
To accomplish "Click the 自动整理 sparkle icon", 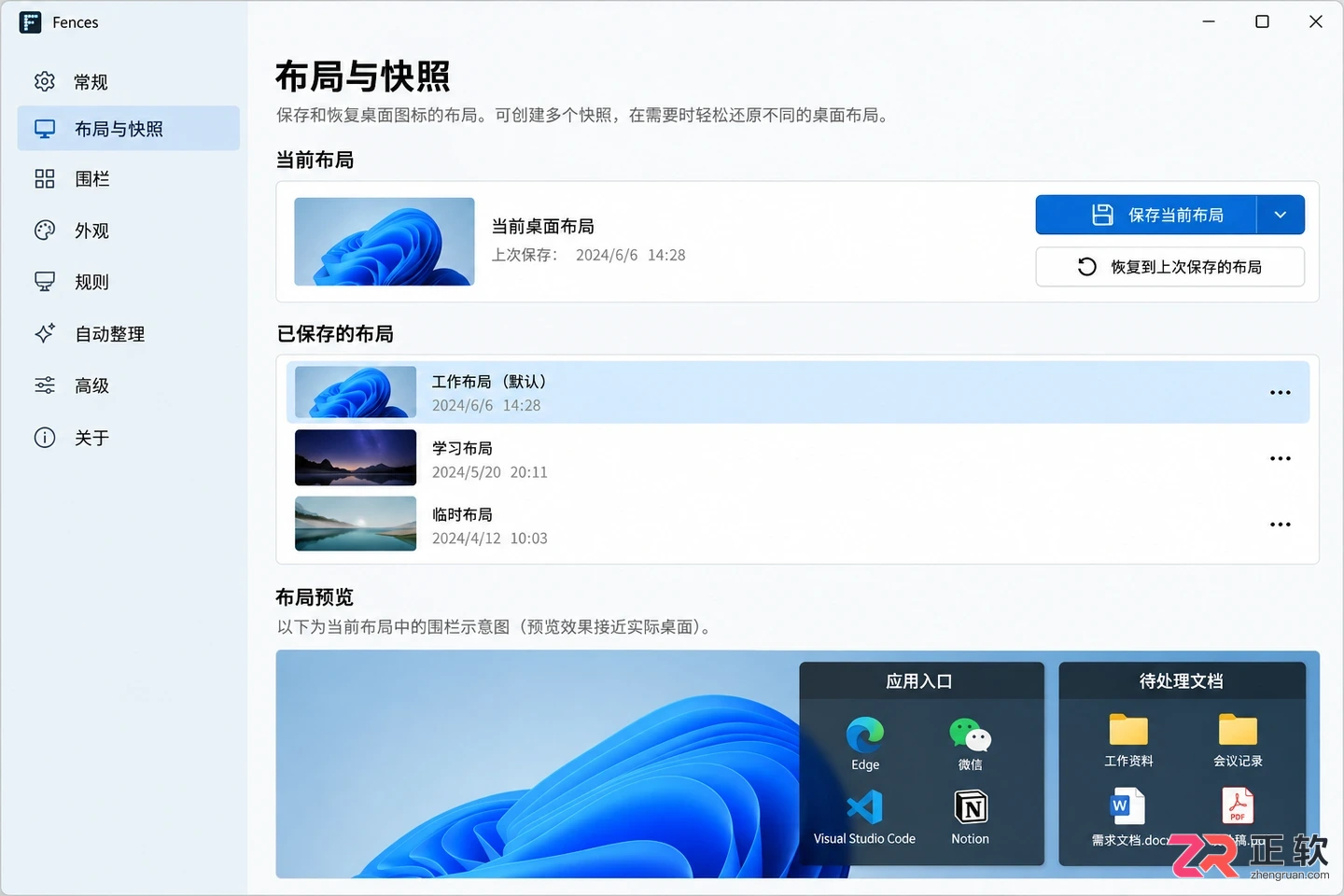I will (45, 333).
